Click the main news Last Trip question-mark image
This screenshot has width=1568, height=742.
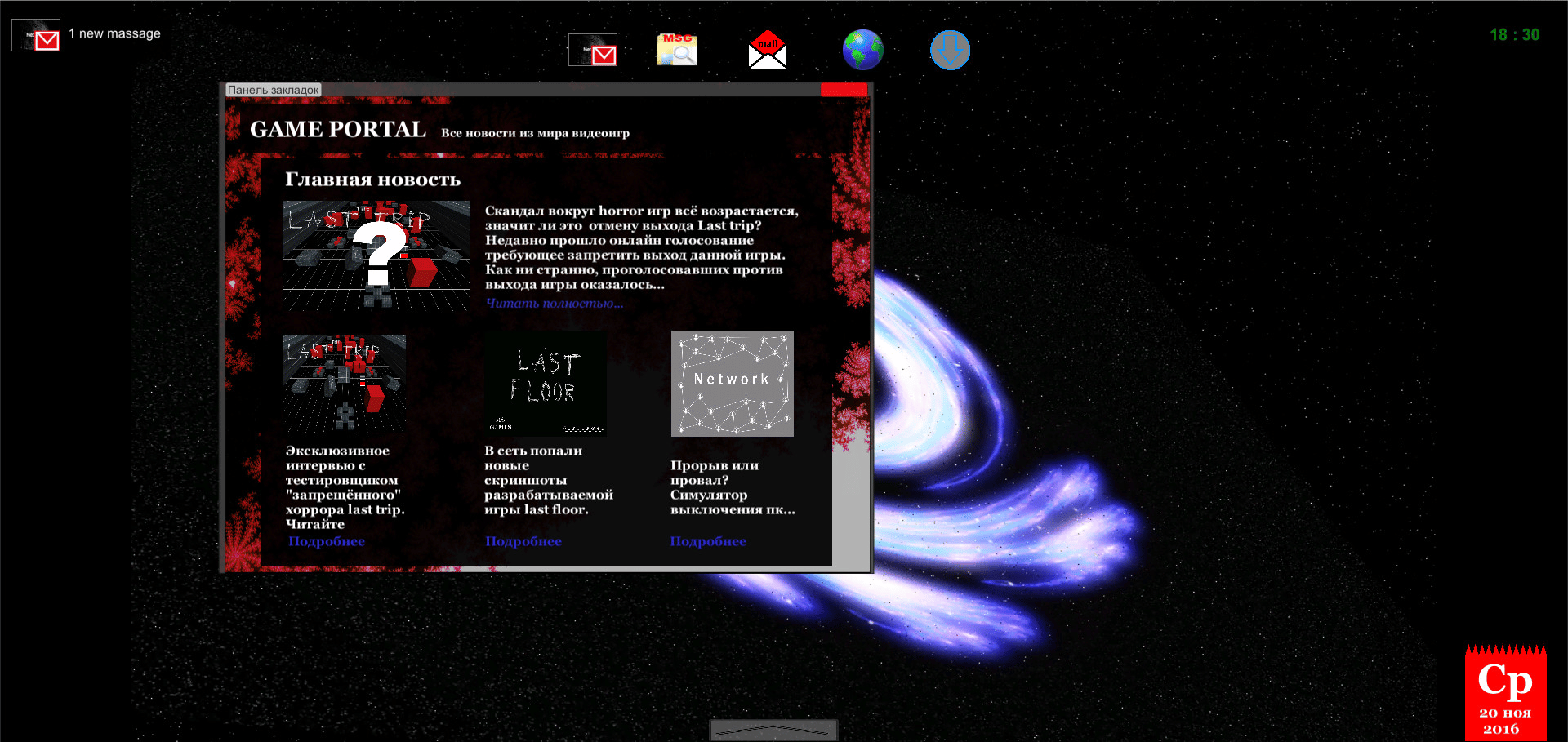point(376,255)
